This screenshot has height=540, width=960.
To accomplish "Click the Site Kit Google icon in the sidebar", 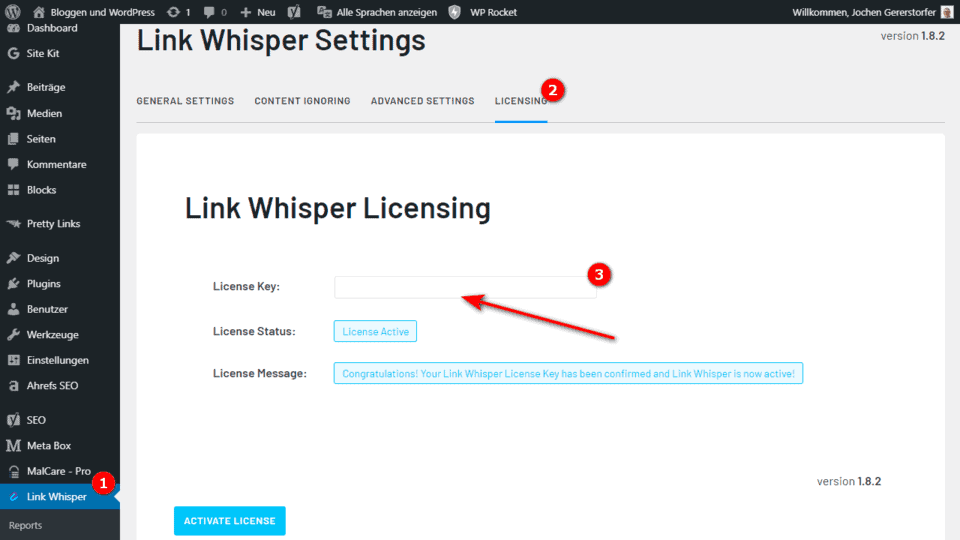I will (x=13, y=53).
